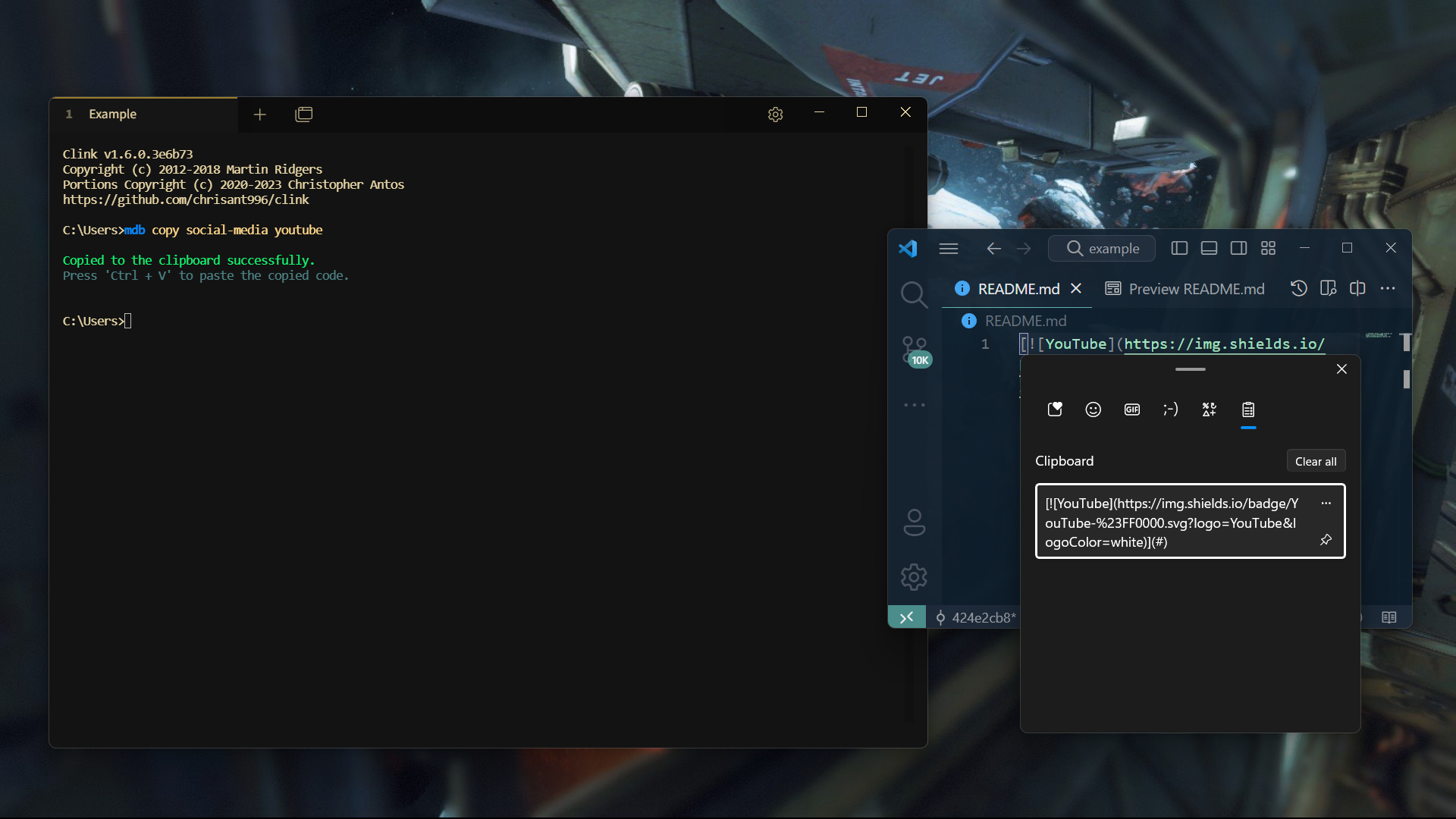Open the recently used favorites tab
Screen dimensions: 1456x819
pyautogui.click(x=1055, y=409)
